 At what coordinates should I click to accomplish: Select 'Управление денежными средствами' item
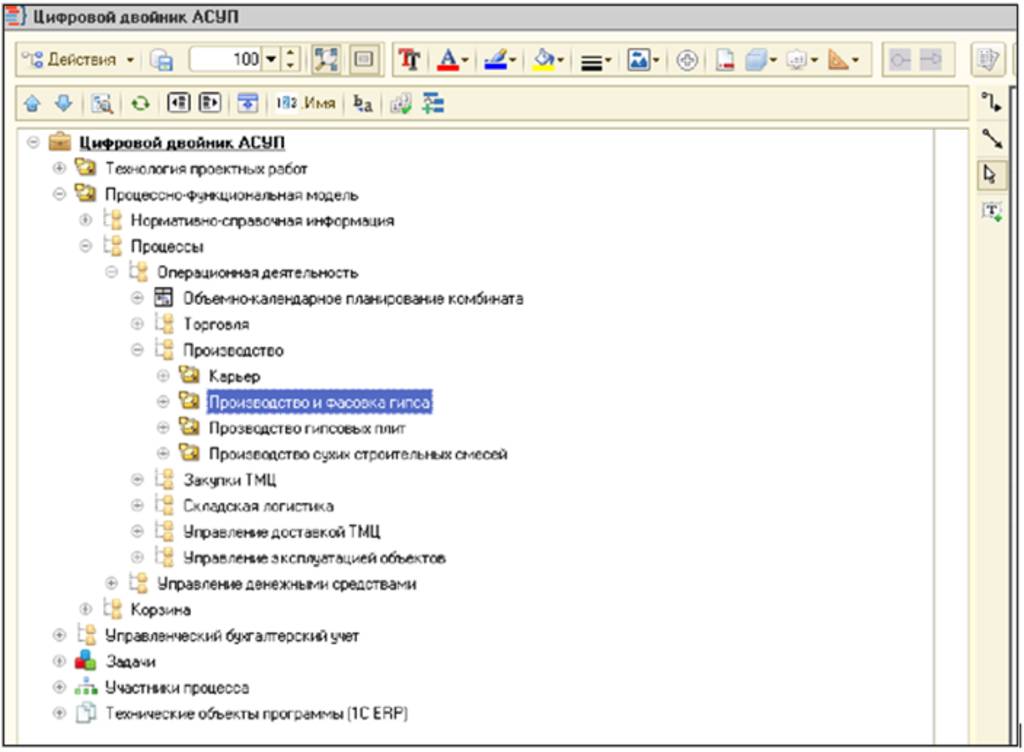286,584
